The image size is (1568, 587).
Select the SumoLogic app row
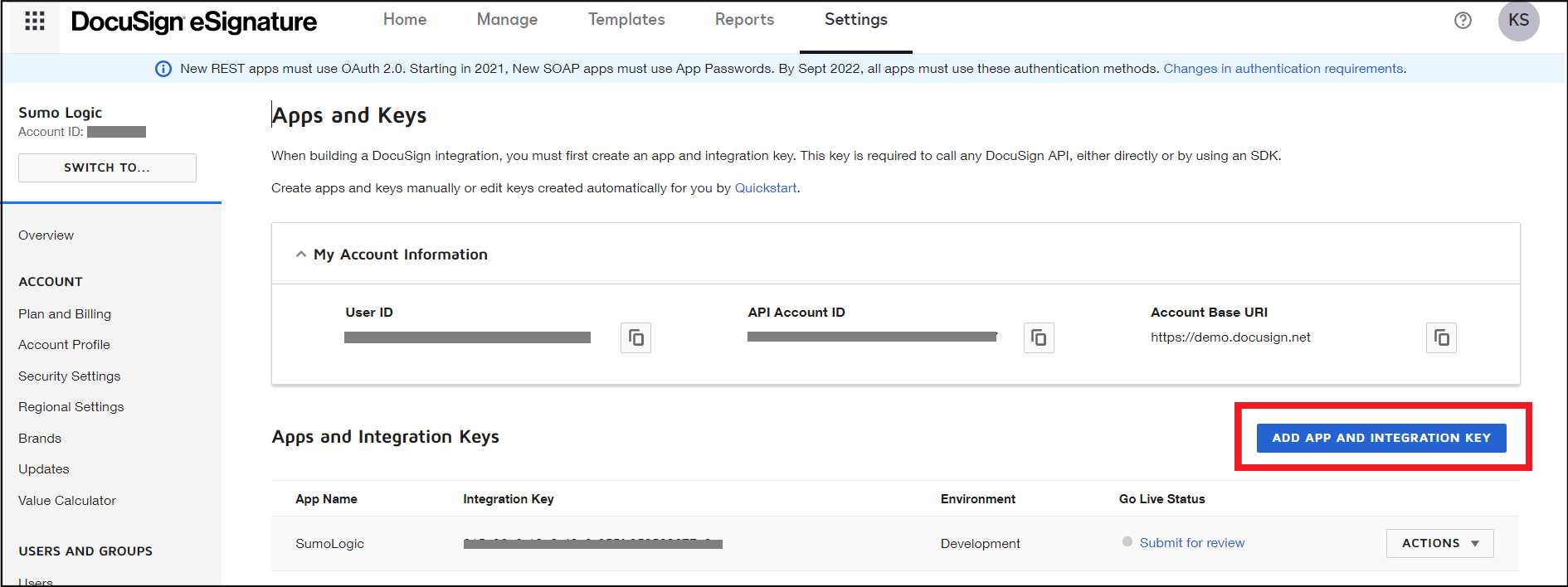pyautogui.click(x=330, y=544)
